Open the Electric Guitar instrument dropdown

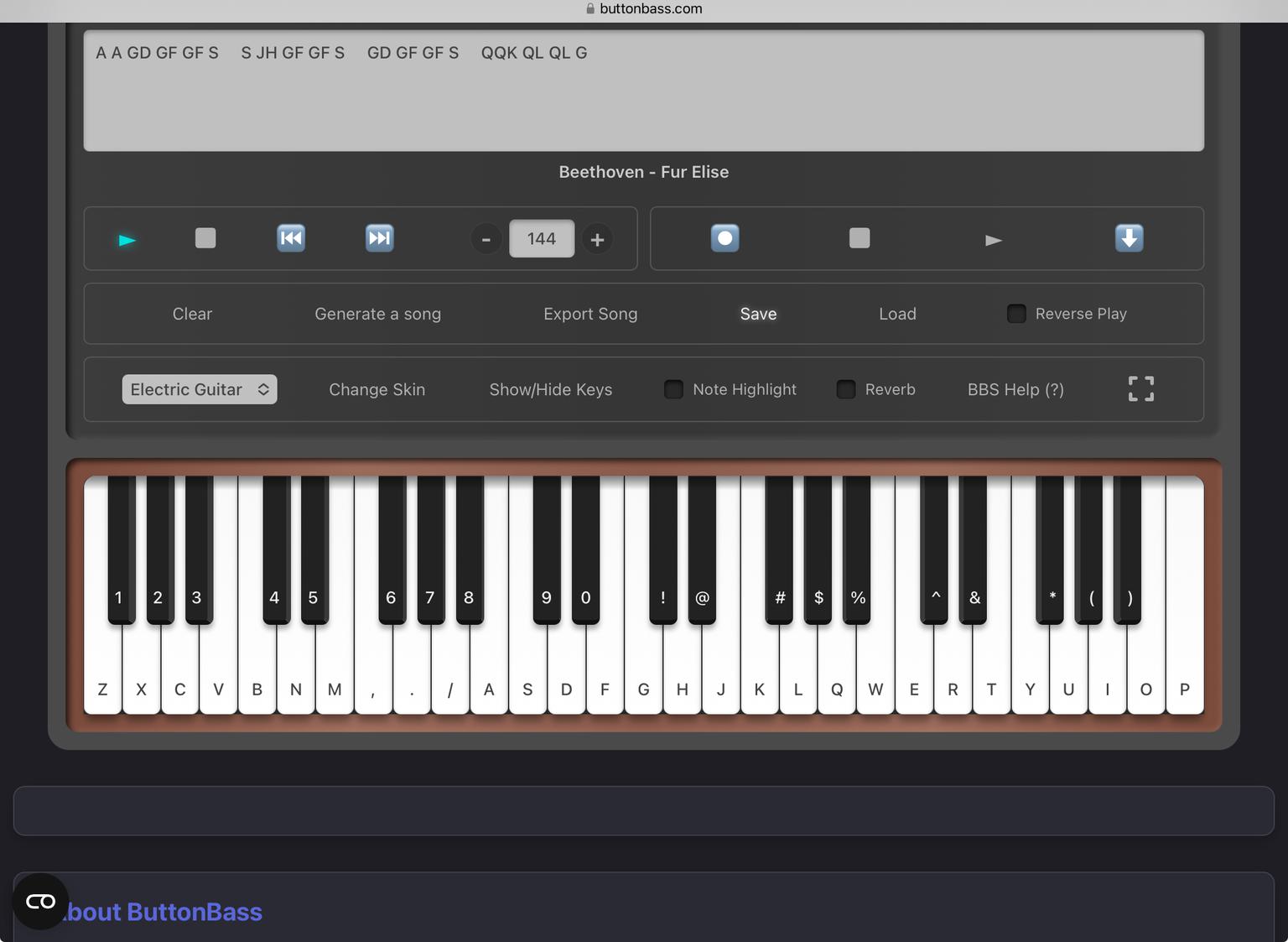200,389
